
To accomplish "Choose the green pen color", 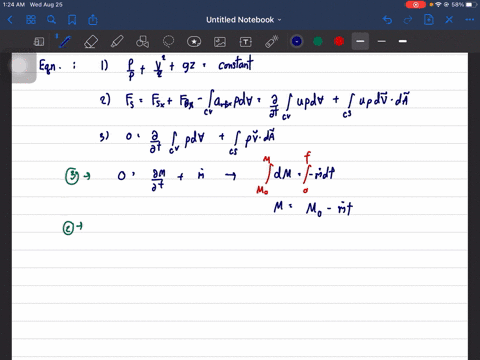I will pos(318,41).
